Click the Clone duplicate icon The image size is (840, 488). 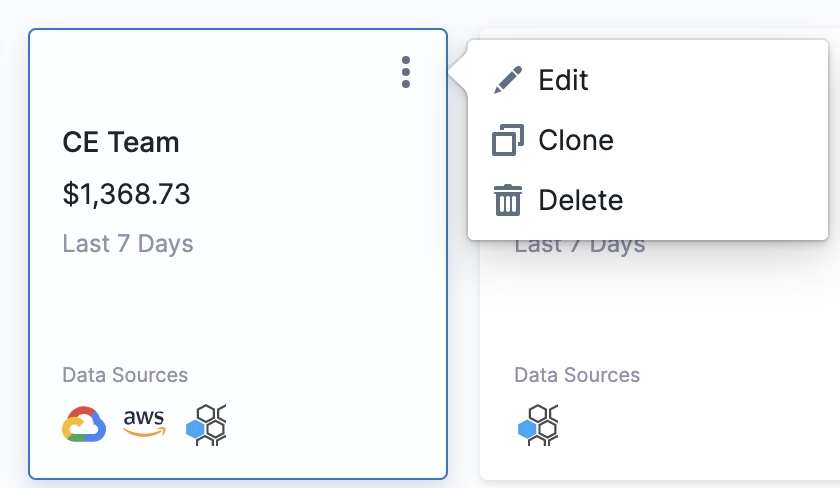coord(507,140)
